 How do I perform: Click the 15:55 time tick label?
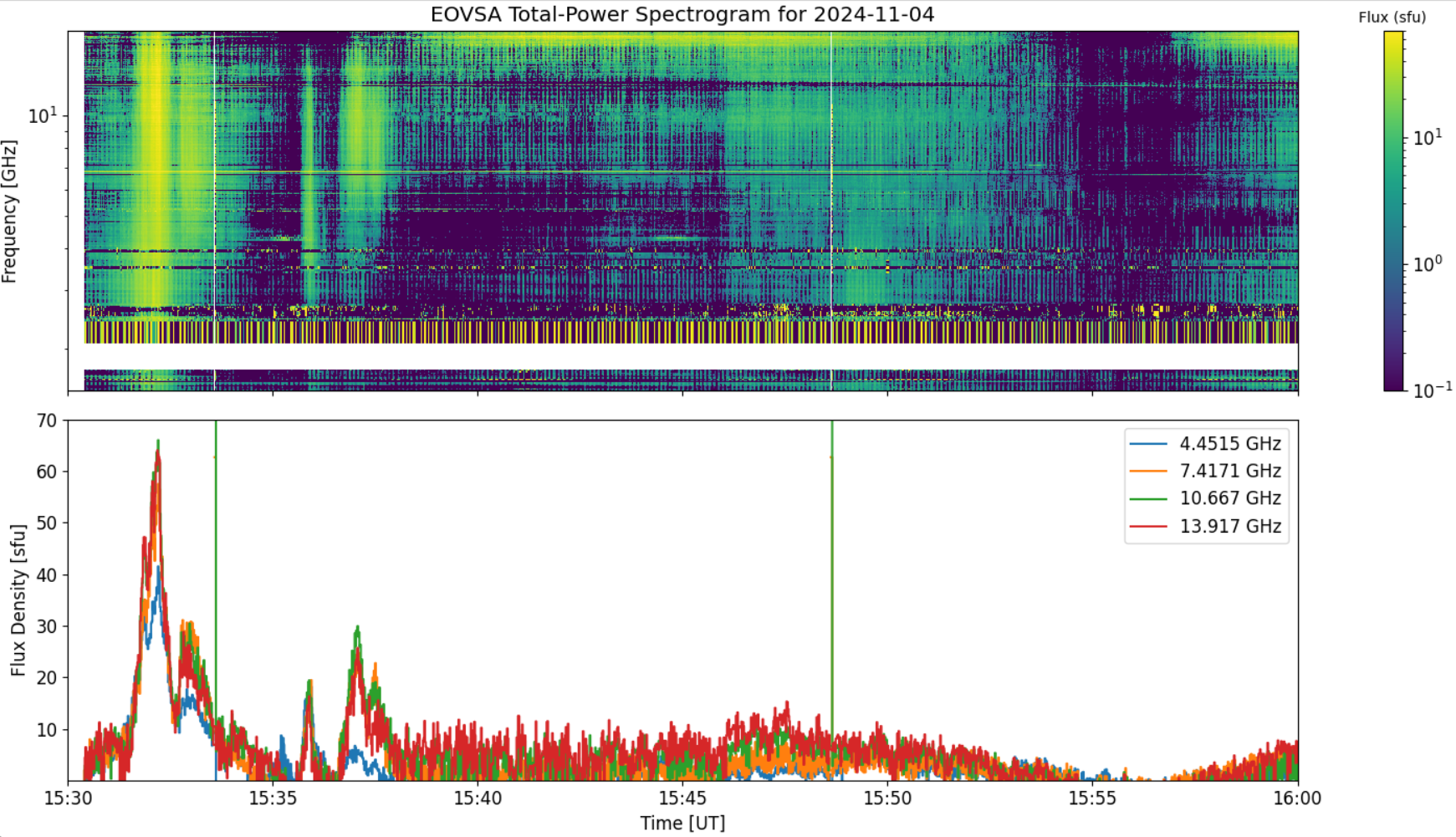1092,799
